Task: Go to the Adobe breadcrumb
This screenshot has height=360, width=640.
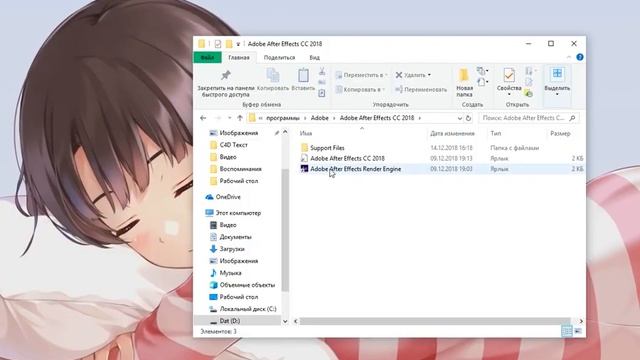Action: (320, 118)
